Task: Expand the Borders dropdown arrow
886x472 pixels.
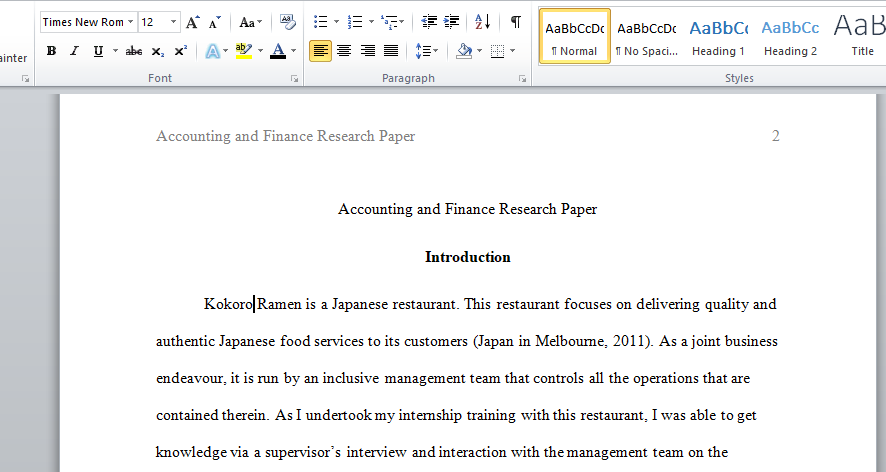Action: (513, 51)
